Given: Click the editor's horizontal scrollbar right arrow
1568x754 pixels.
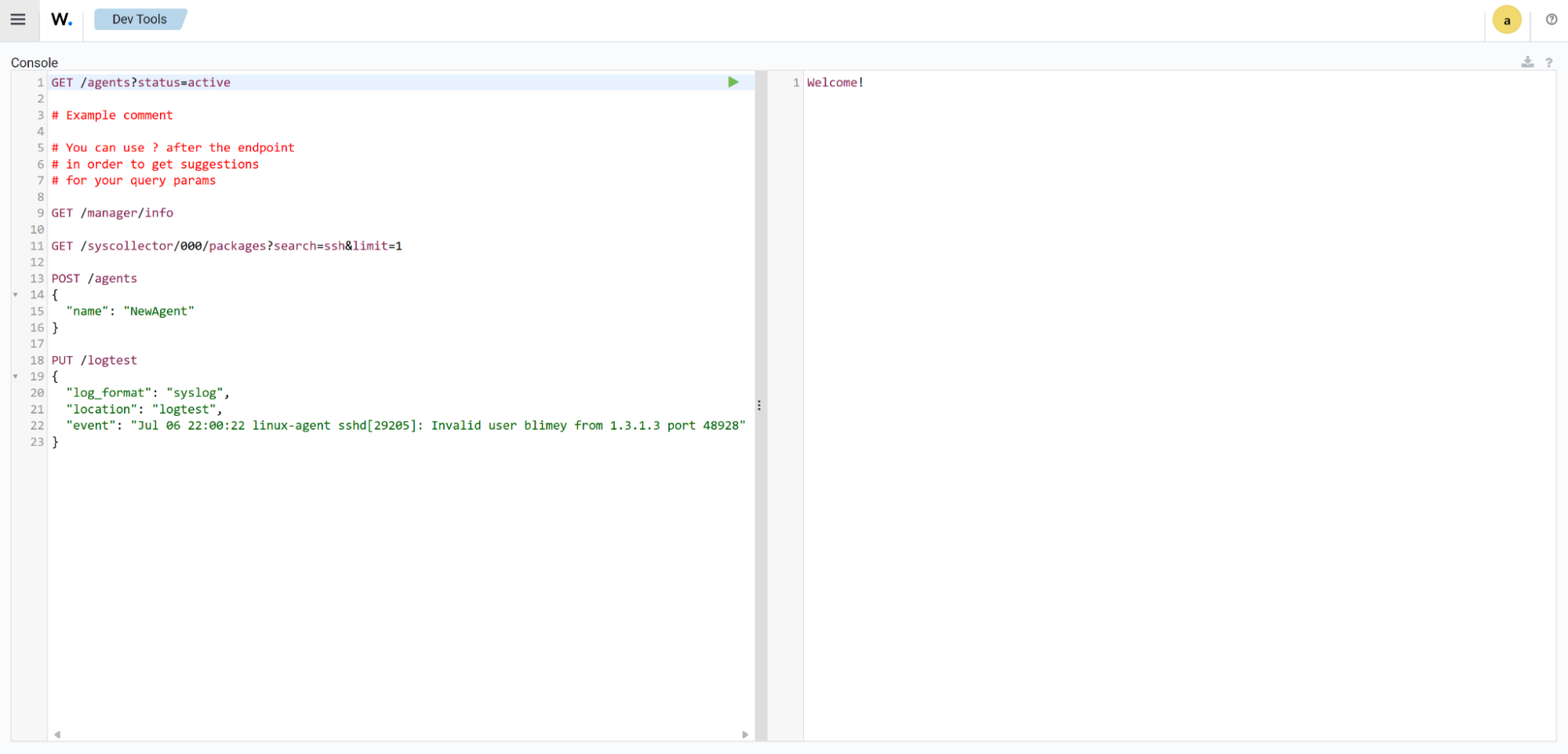Looking at the screenshot, I should (x=744, y=734).
